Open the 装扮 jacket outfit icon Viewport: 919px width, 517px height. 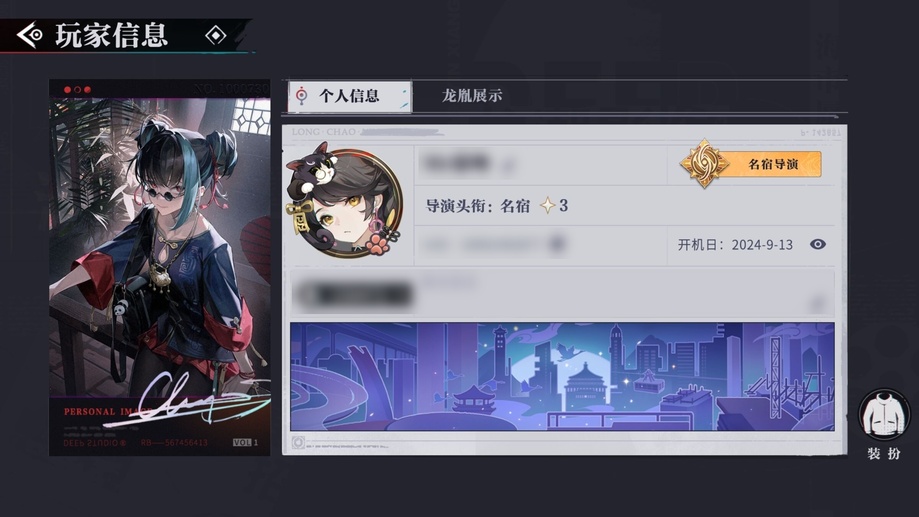point(884,415)
